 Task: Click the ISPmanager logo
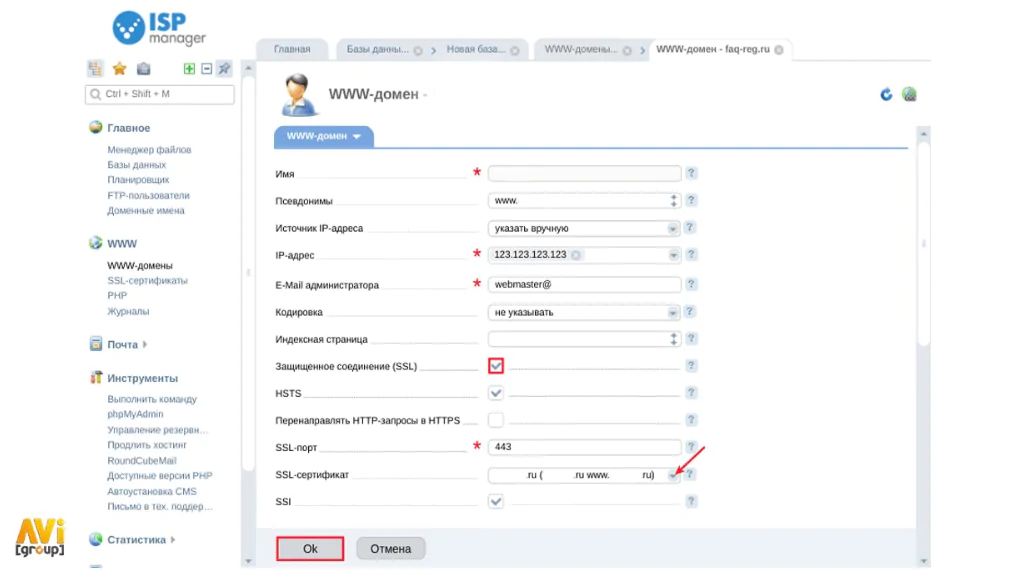pos(159,28)
